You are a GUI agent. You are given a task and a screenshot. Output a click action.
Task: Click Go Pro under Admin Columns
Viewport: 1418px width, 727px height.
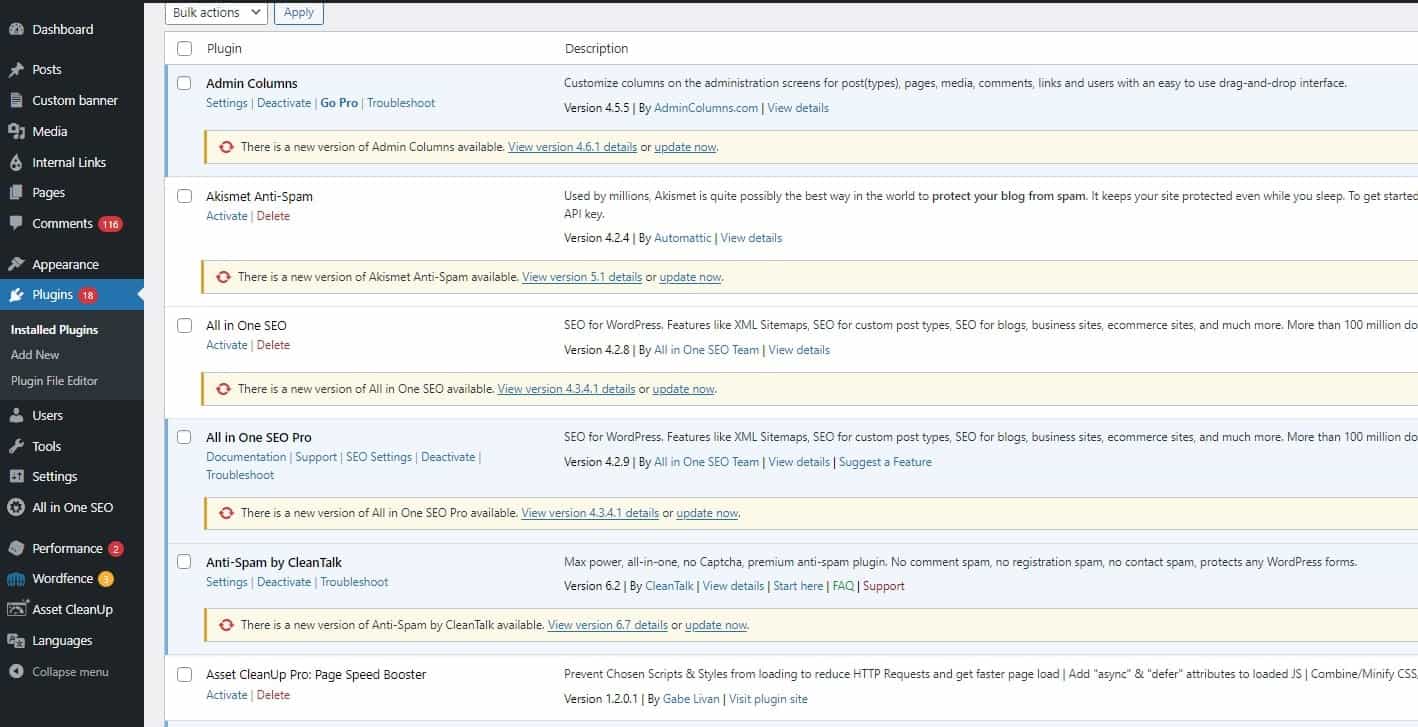click(339, 103)
